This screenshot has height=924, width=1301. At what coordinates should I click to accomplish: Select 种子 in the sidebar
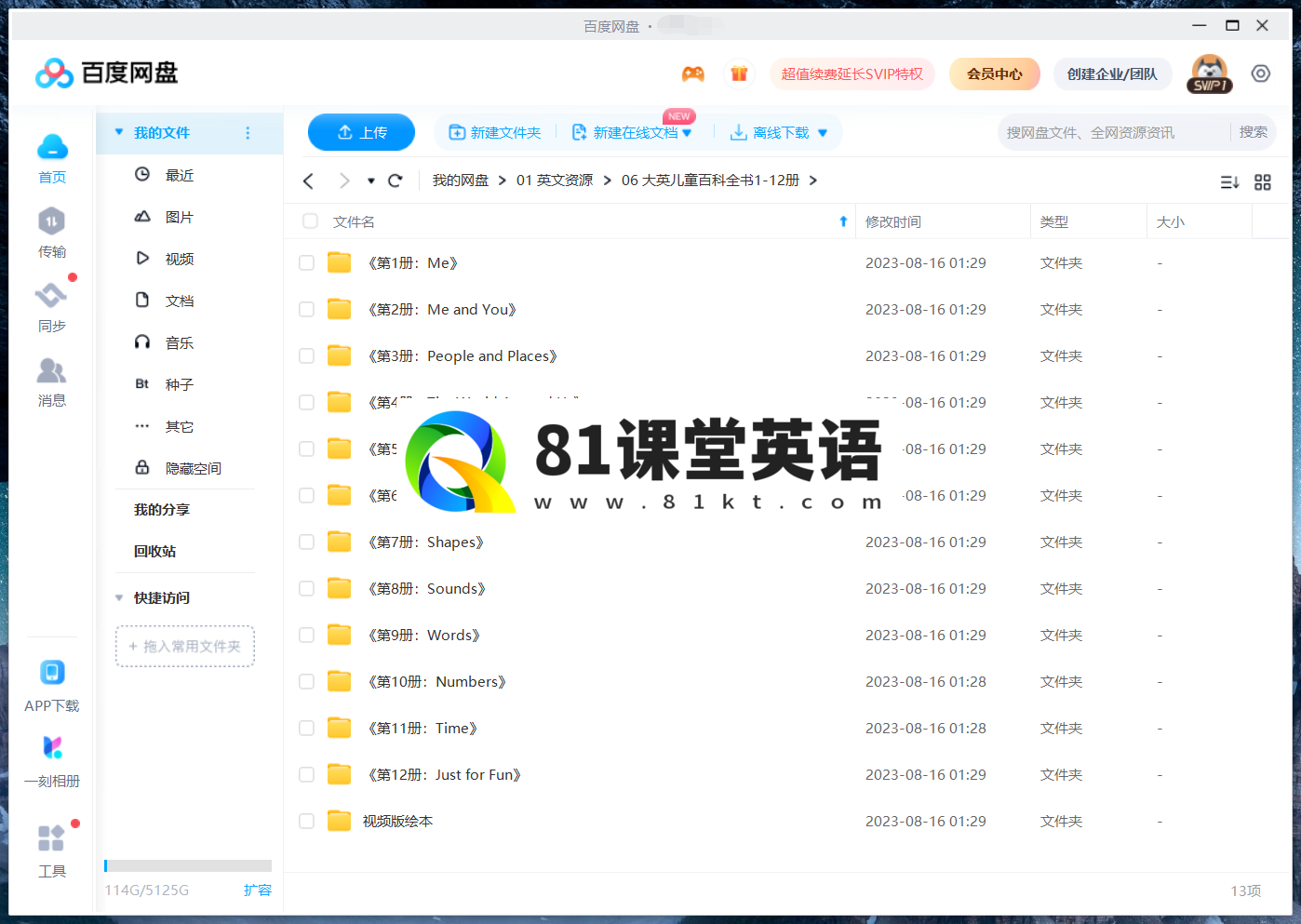(x=180, y=384)
